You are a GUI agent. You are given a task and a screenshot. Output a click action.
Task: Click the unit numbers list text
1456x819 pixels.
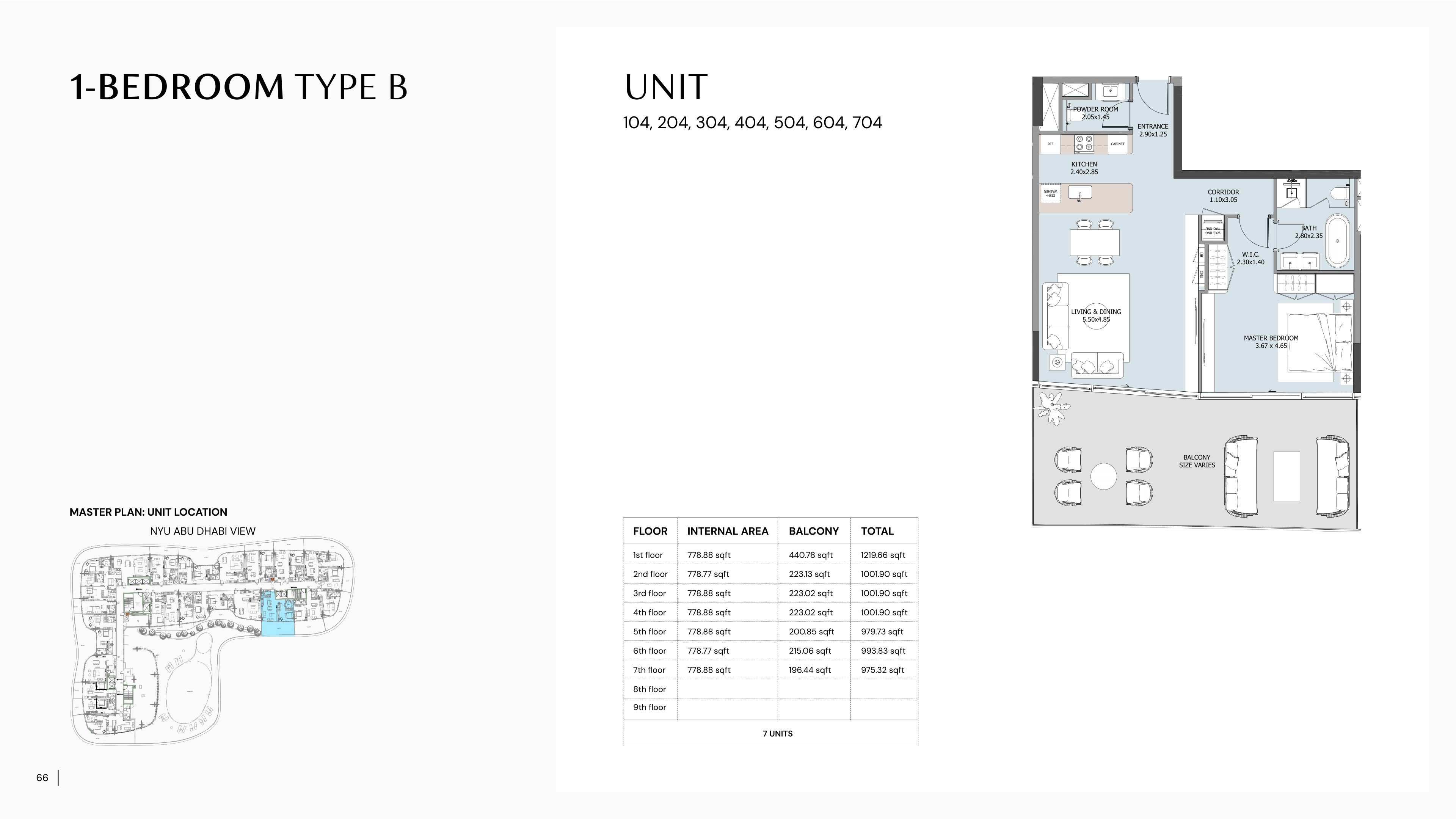tap(752, 122)
